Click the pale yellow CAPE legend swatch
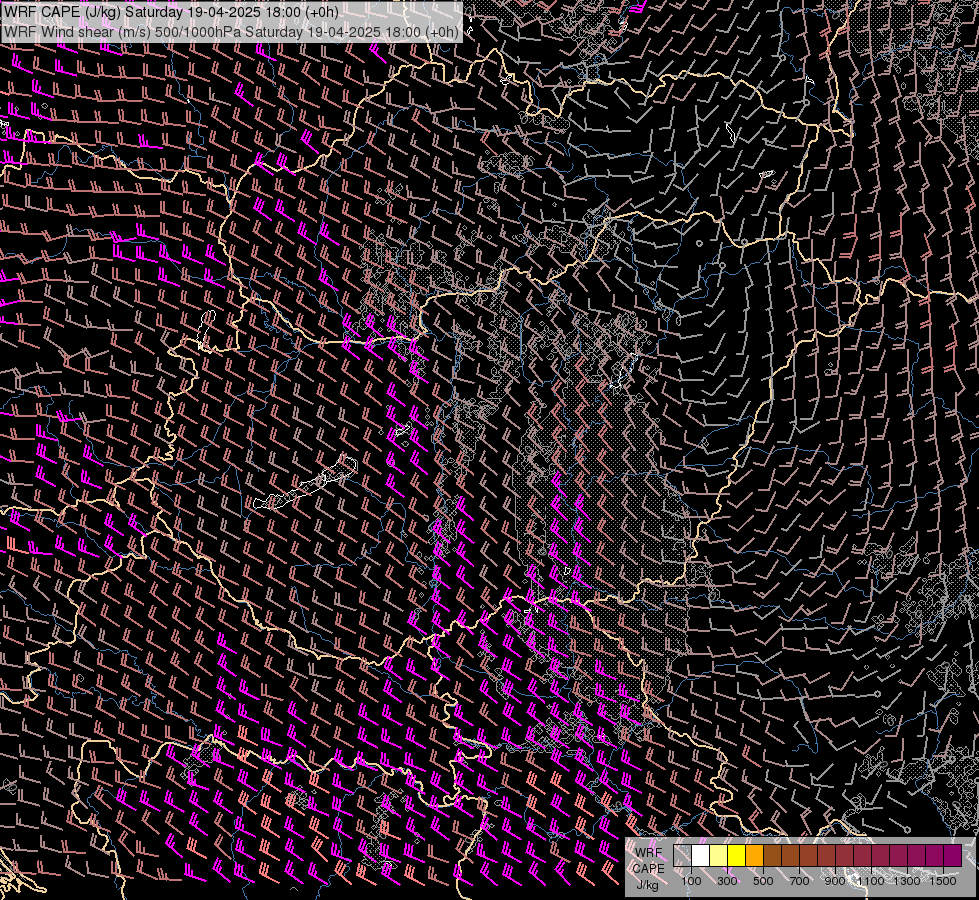 (719, 856)
